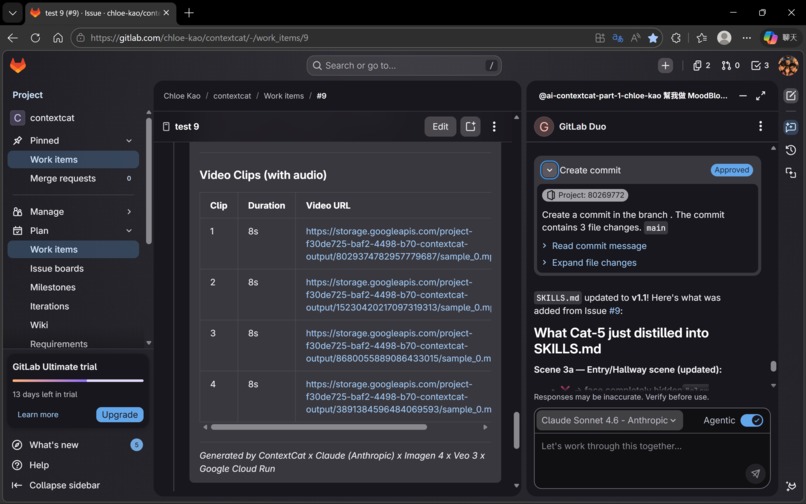Open Merge requests in sidebar
Viewport: 806px width, 504px height.
73,178
